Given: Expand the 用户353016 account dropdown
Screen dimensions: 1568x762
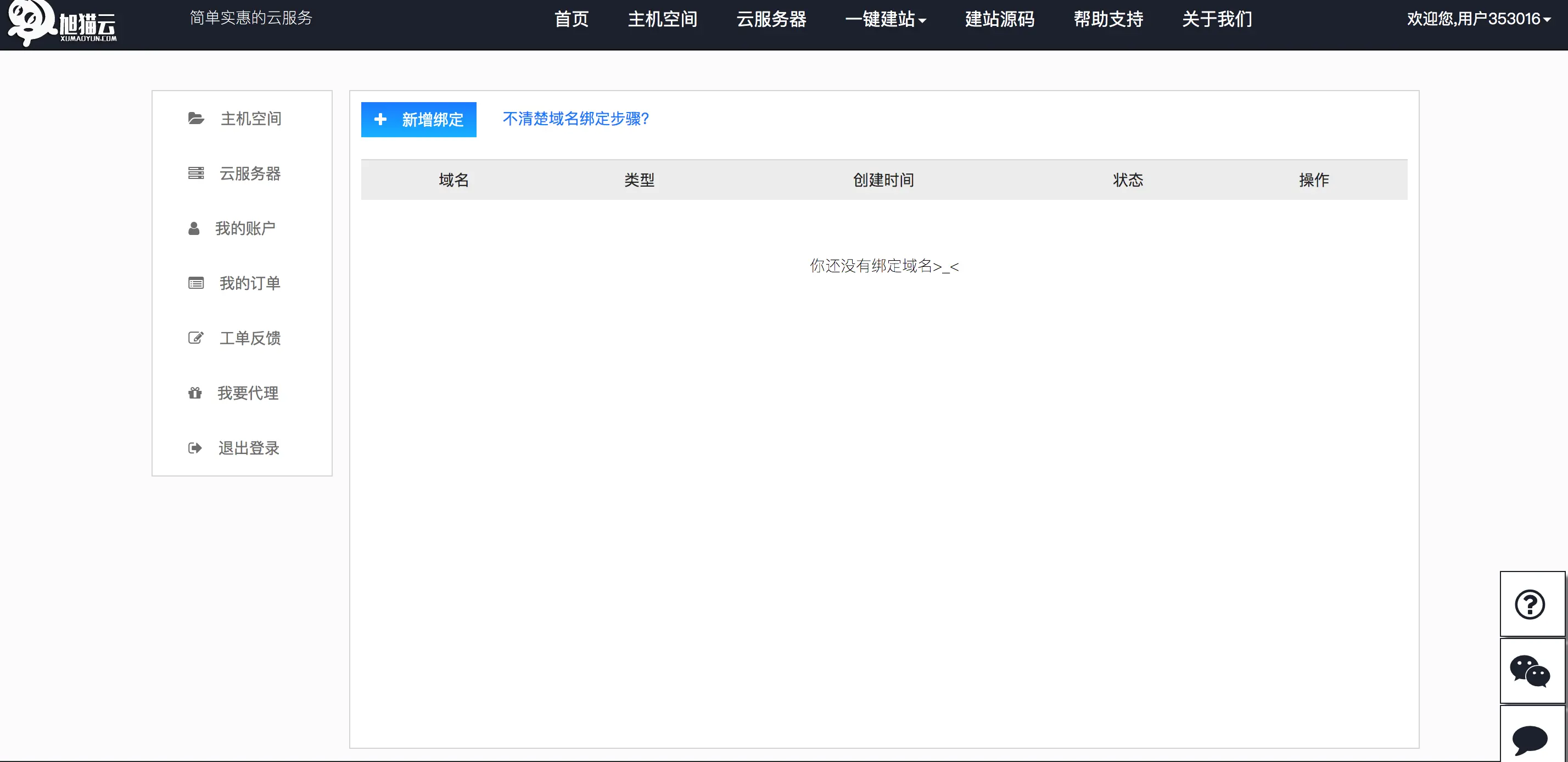Looking at the screenshot, I should pos(1478,19).
